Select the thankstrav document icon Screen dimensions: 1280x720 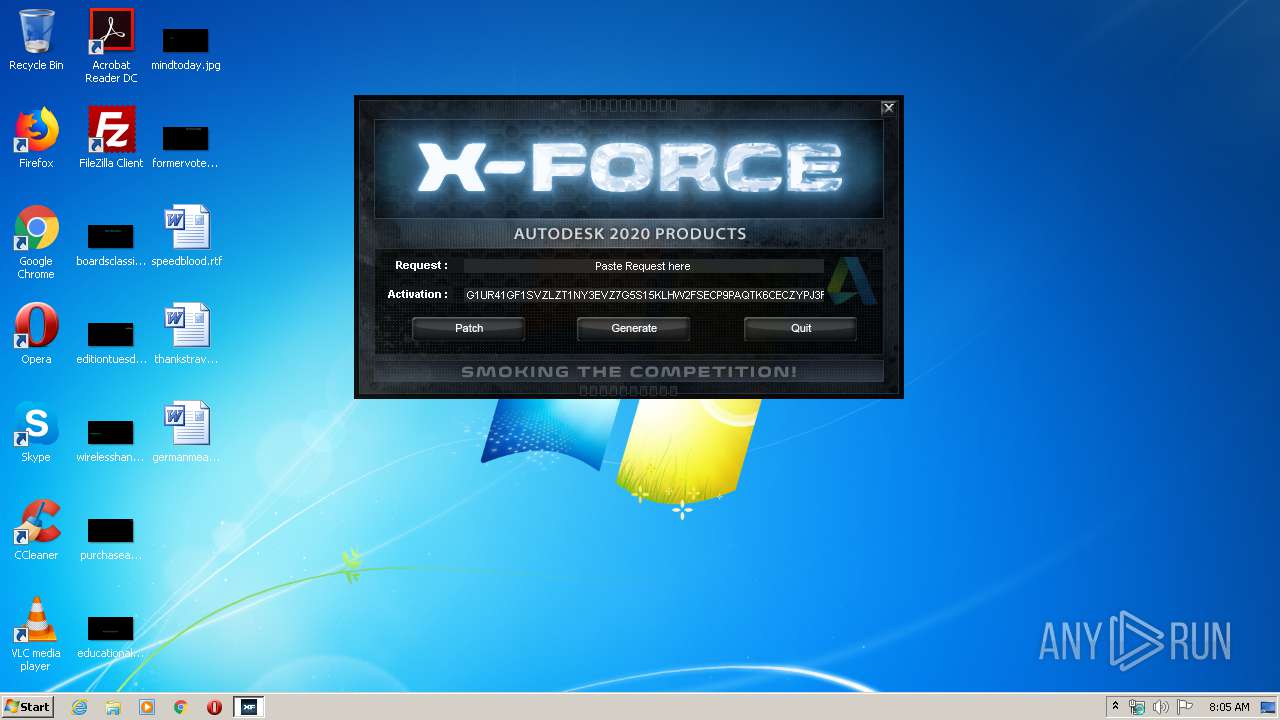[186, 334]
